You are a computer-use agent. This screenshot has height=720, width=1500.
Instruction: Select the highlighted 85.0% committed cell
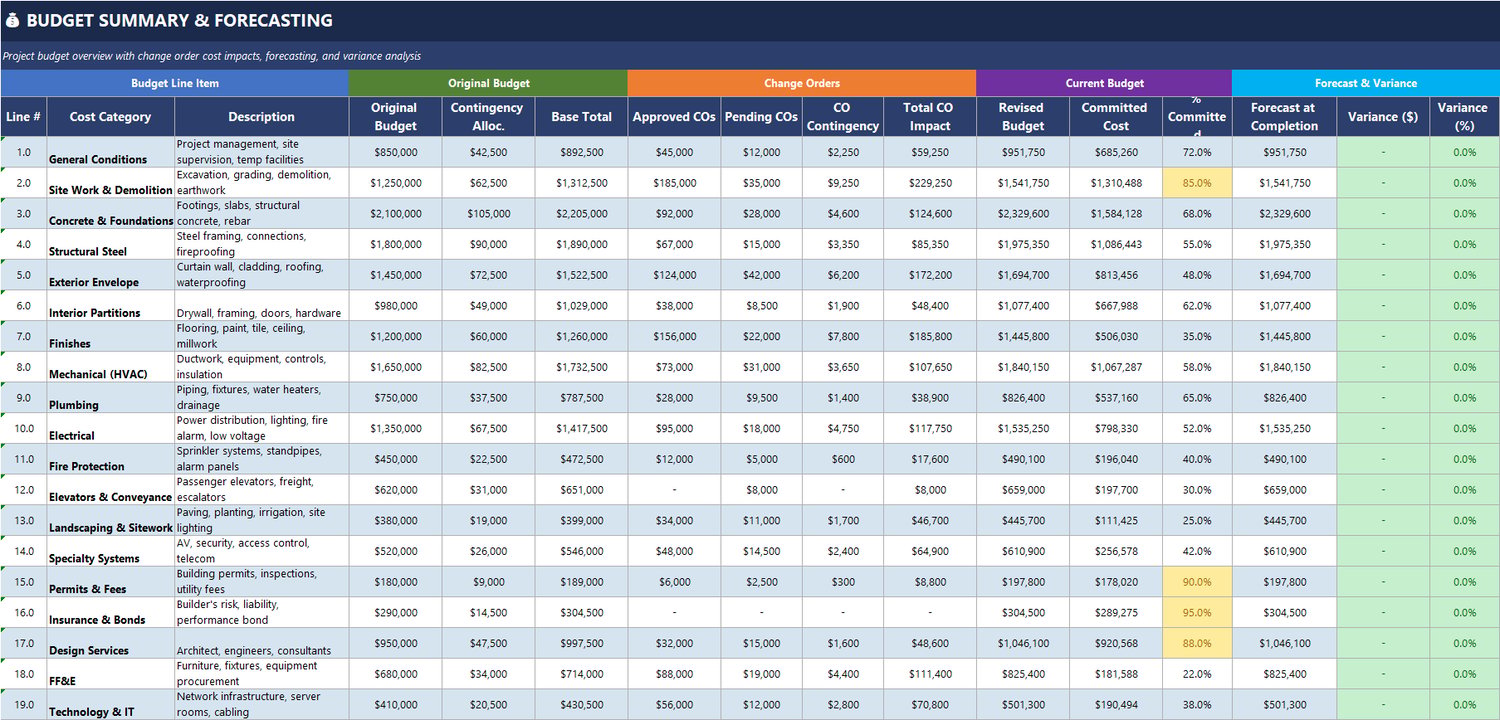1197,183
